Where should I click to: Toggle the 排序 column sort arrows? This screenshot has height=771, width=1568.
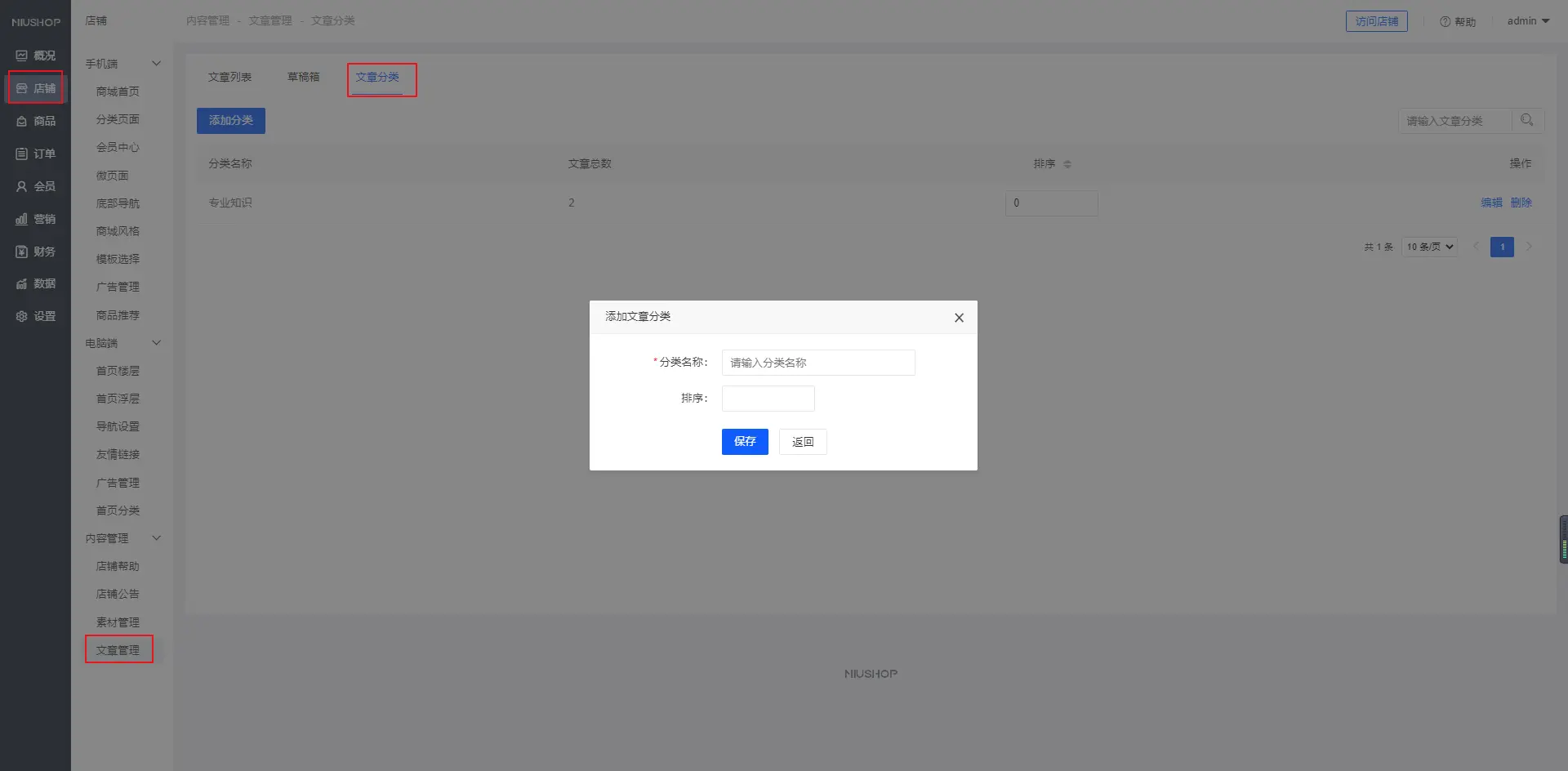click(1067, 164)
